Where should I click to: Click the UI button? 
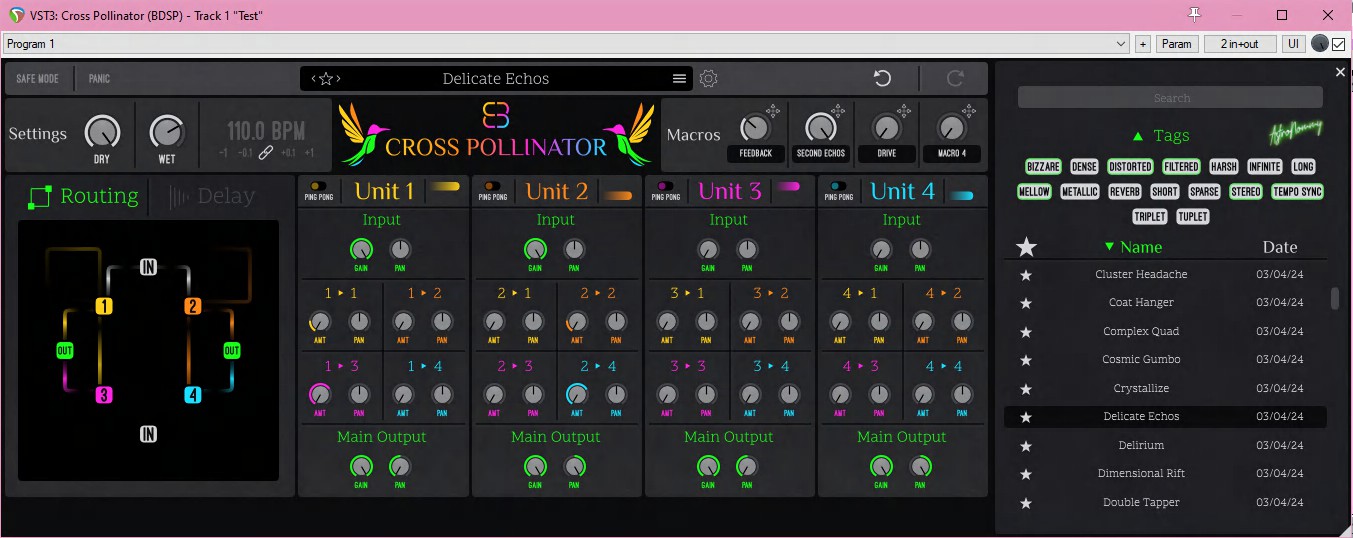pyautogui.click(x=1294, y=44)
